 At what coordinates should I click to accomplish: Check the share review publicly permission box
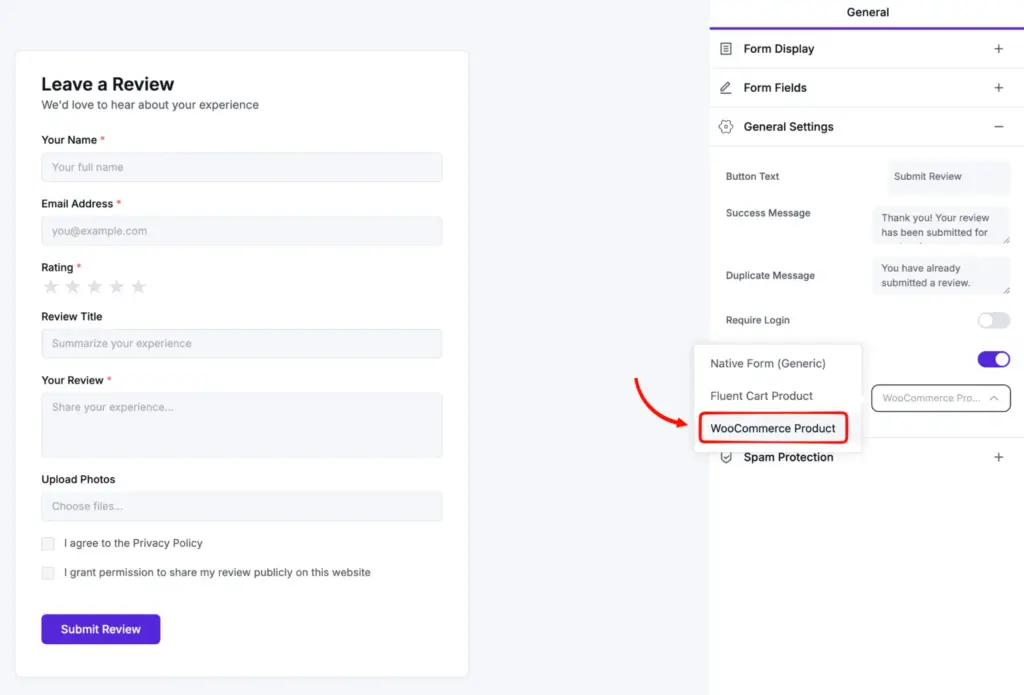click(48, 573)
